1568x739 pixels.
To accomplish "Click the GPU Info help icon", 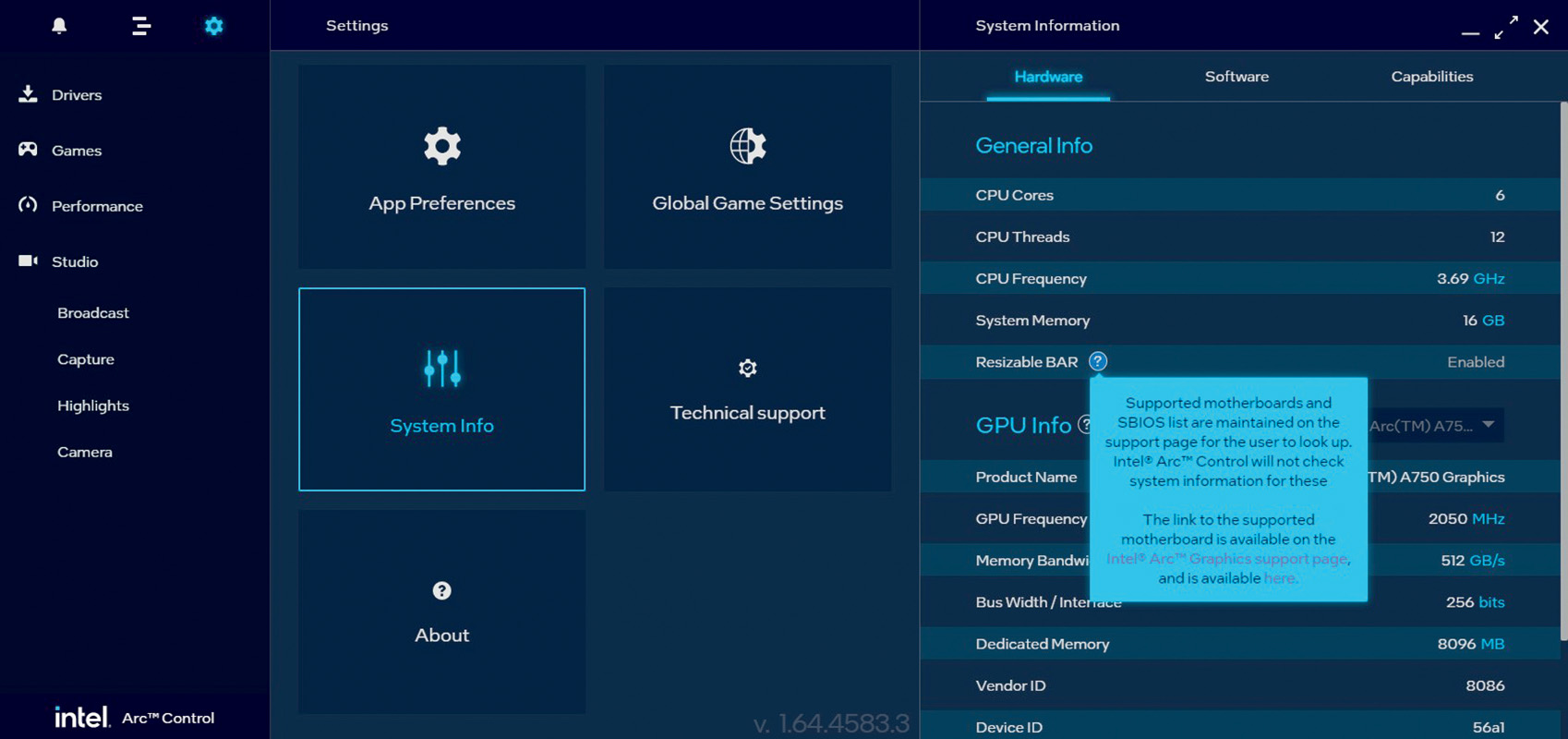I will (x=1085, y=425).
